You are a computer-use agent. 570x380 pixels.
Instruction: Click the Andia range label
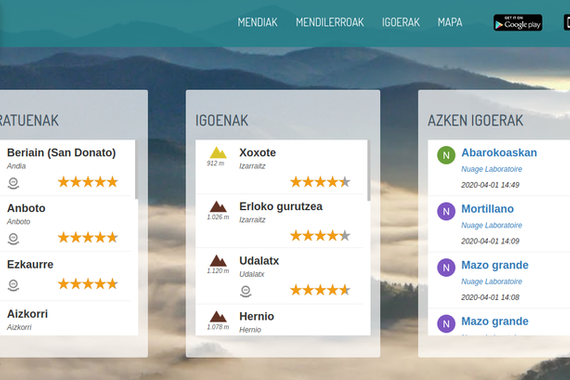(x=16, y=166)
